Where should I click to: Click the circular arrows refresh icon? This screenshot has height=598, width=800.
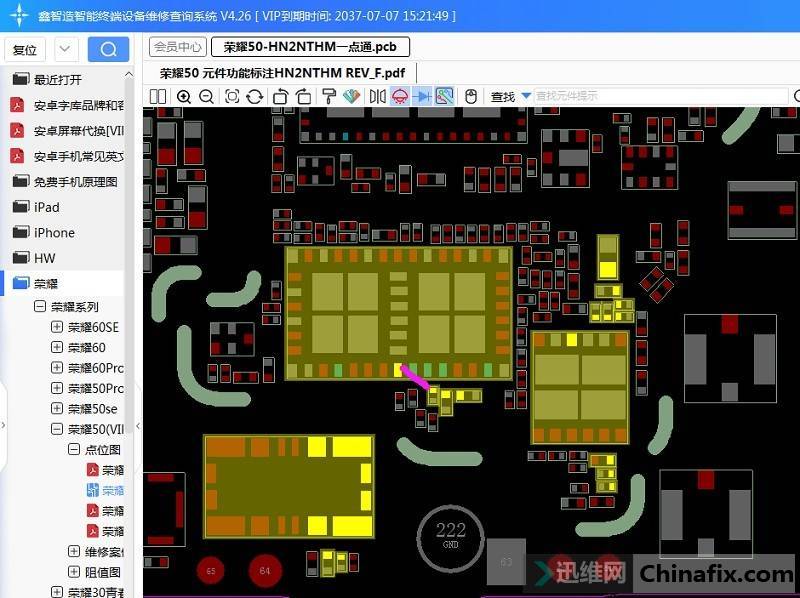coord(255,96)
